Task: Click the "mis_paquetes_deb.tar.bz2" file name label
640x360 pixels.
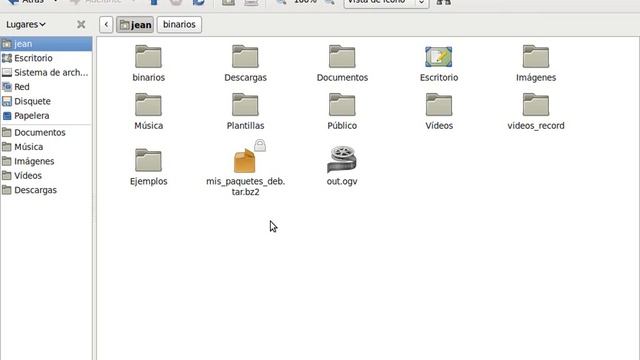Action: click(245, 186)
